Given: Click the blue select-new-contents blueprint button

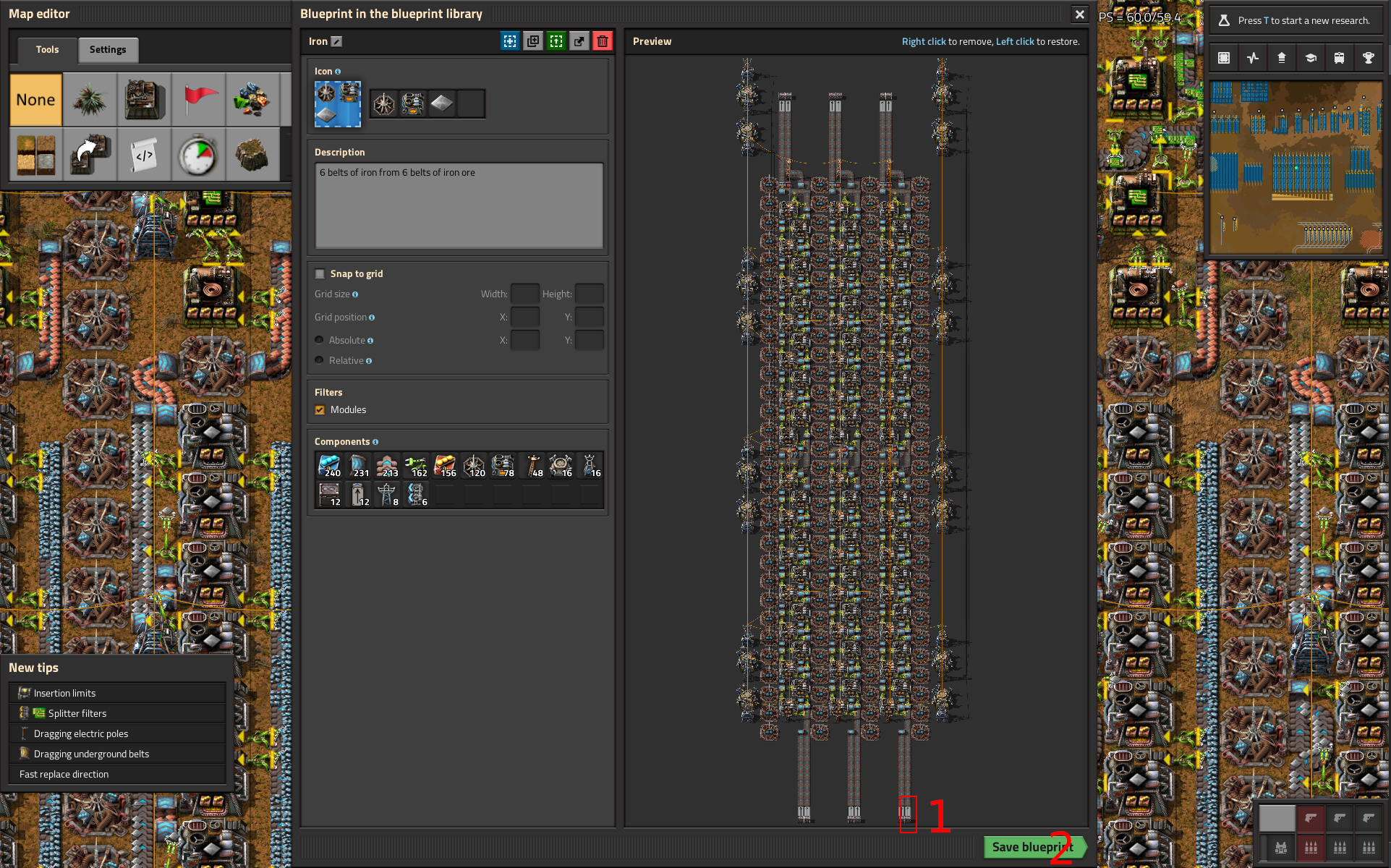Looking at the screenshot, I should [x=510, y=41].
